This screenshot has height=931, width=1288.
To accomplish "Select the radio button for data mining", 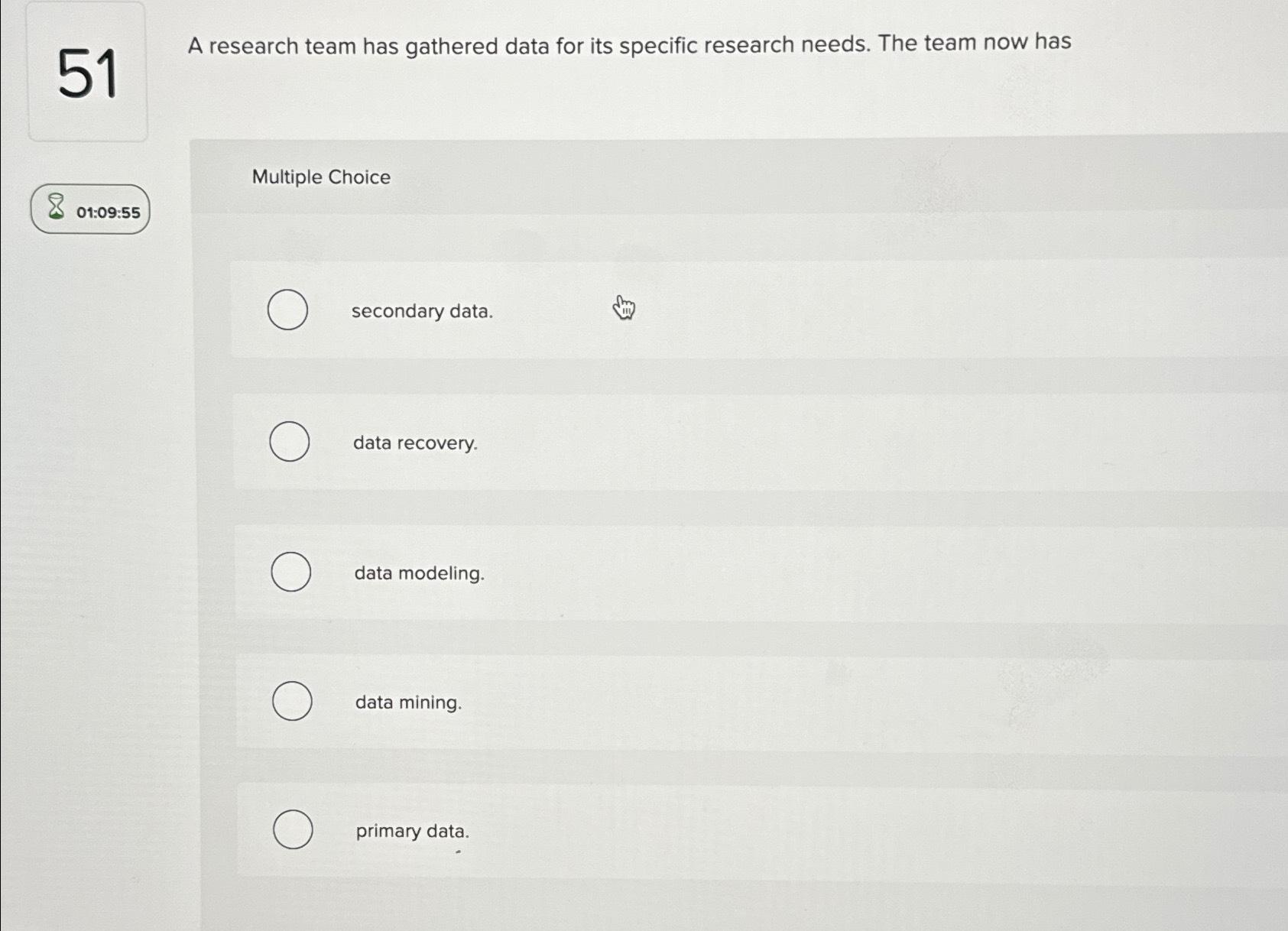I will coord(292,701).
